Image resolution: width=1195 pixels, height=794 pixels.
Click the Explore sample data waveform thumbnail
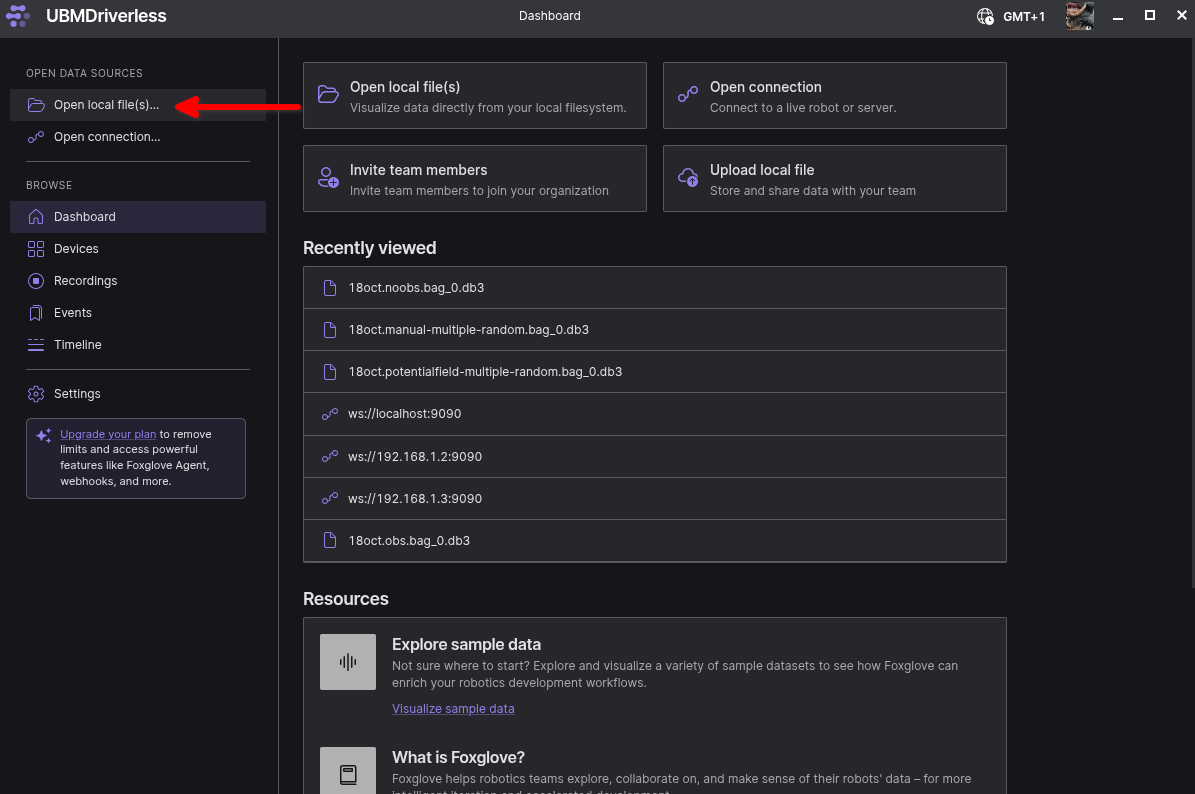348,662
